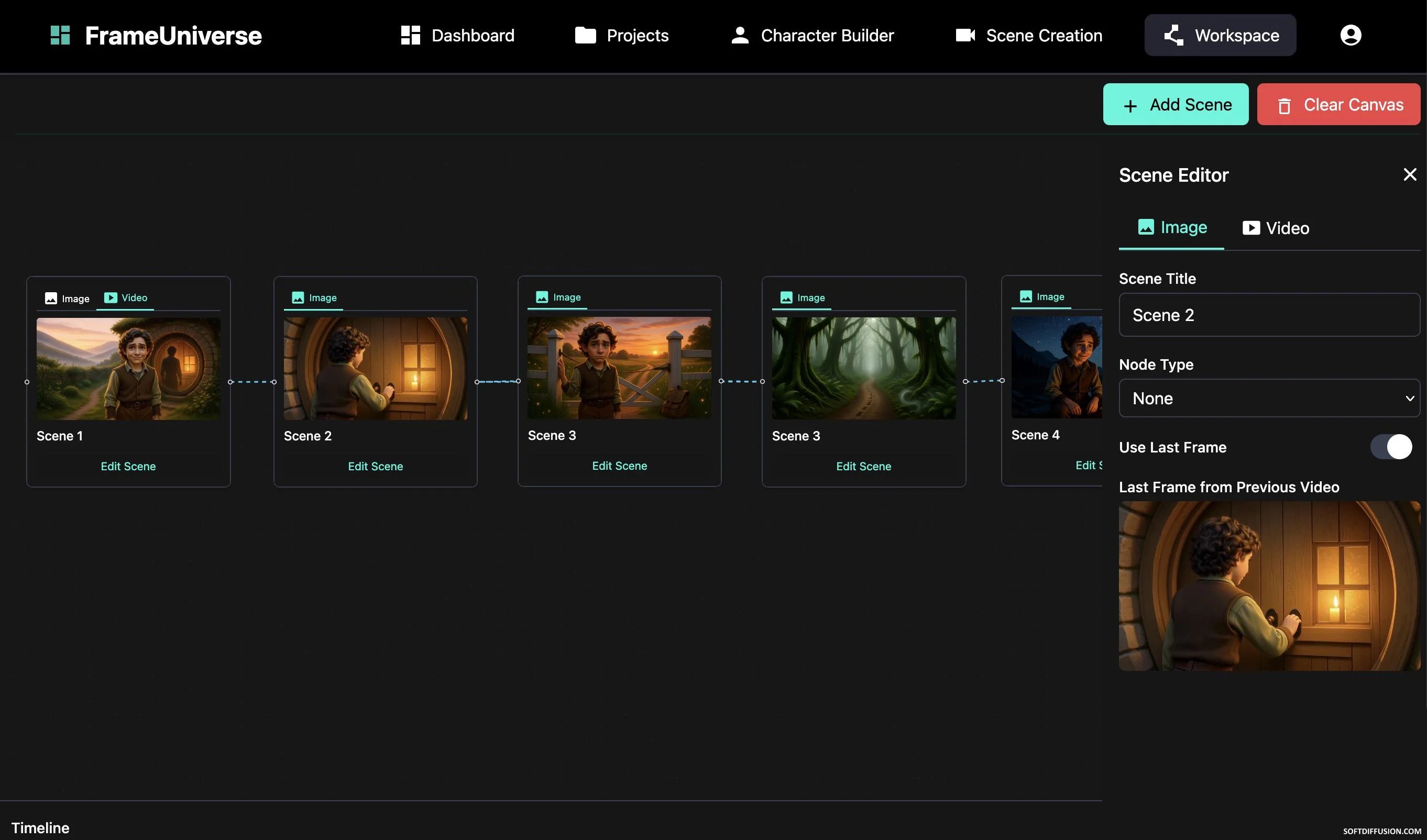Click the image icon in Scene Editor tab
Viewport: 1427px width, 840px height.
click(1146, 227)
